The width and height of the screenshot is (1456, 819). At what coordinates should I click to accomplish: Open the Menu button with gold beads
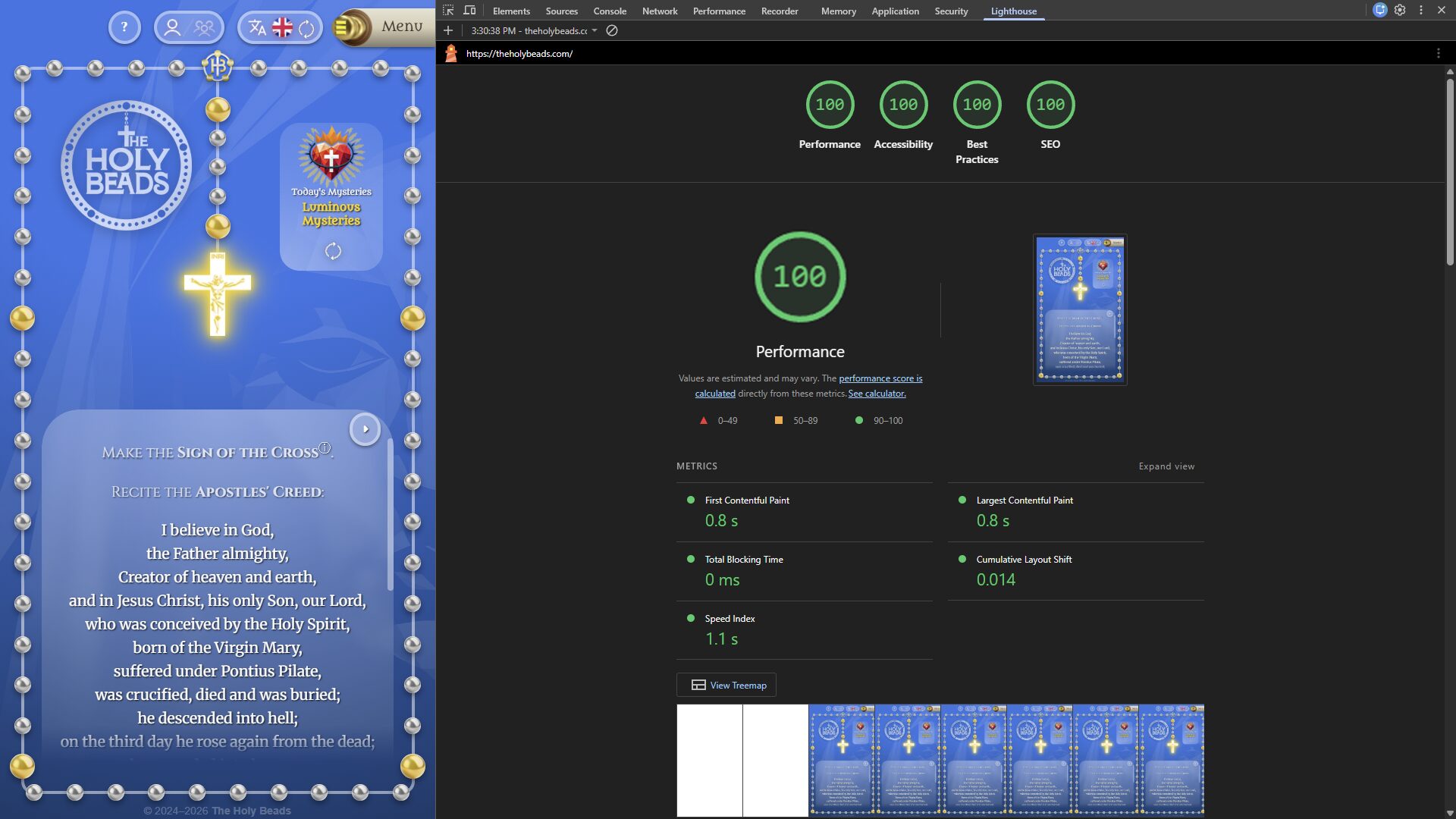pos(385,27)
